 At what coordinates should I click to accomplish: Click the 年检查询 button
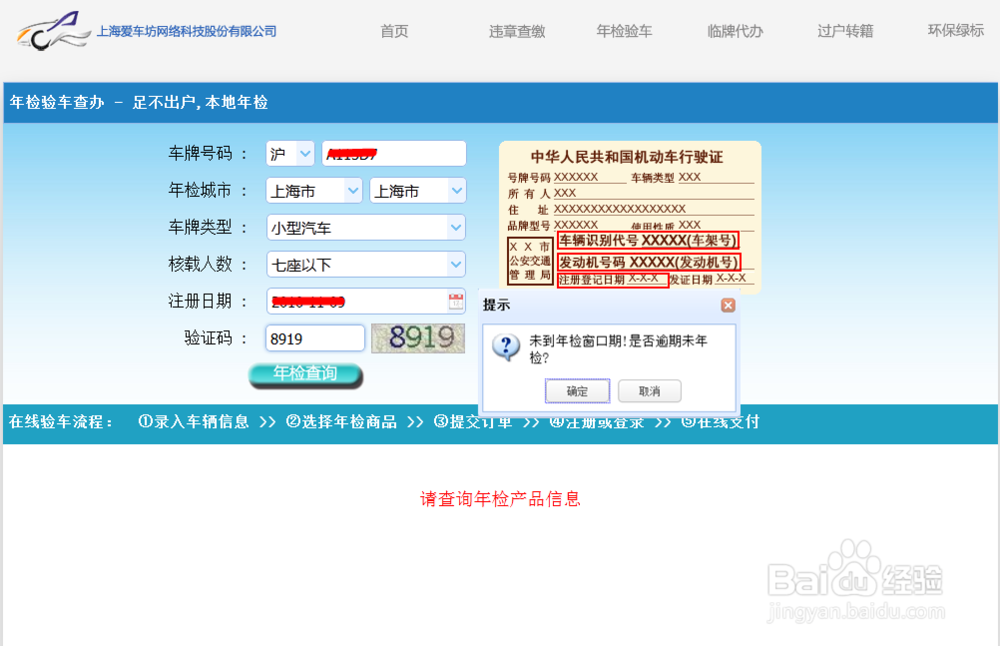[x=305, y=375]
